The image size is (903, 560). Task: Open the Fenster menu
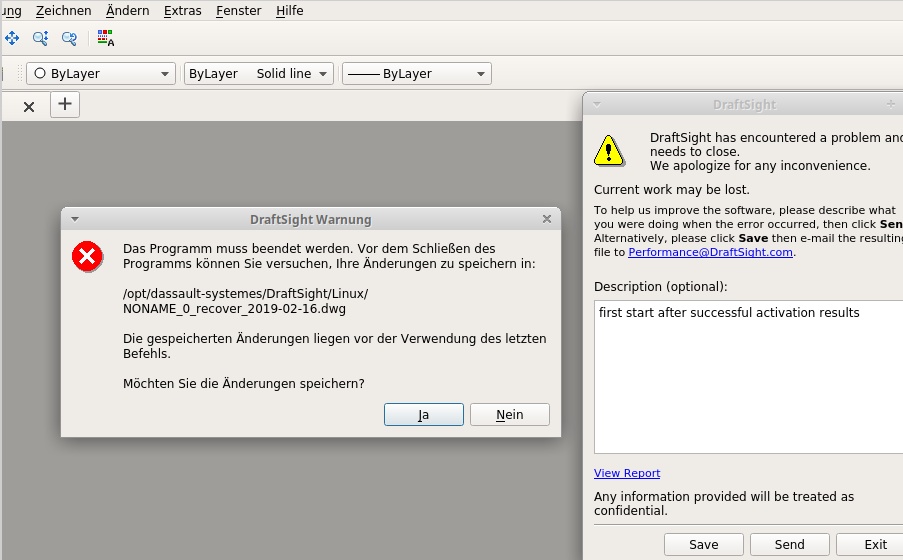pyautogui.click(x=238, y=10)
